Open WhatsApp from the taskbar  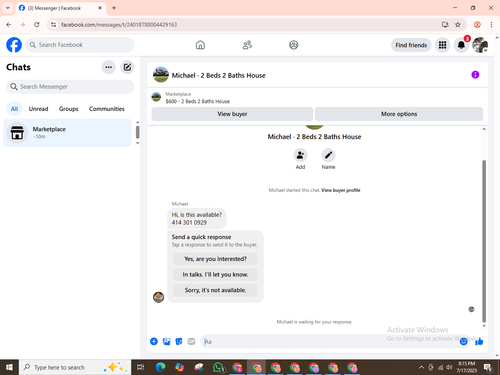coord(218,367)
